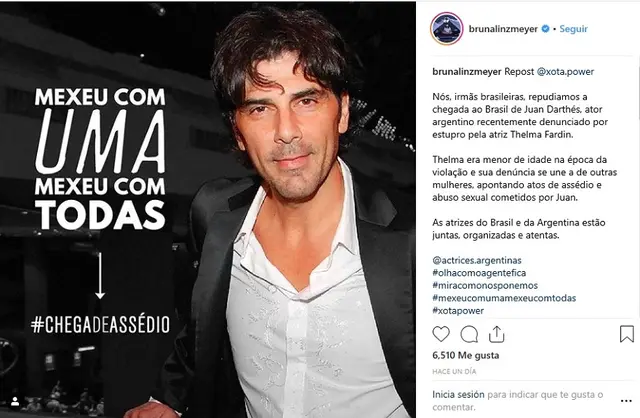Open the #xotapower hashtag
The image size is (640, 418).
[x=458, y=311]
